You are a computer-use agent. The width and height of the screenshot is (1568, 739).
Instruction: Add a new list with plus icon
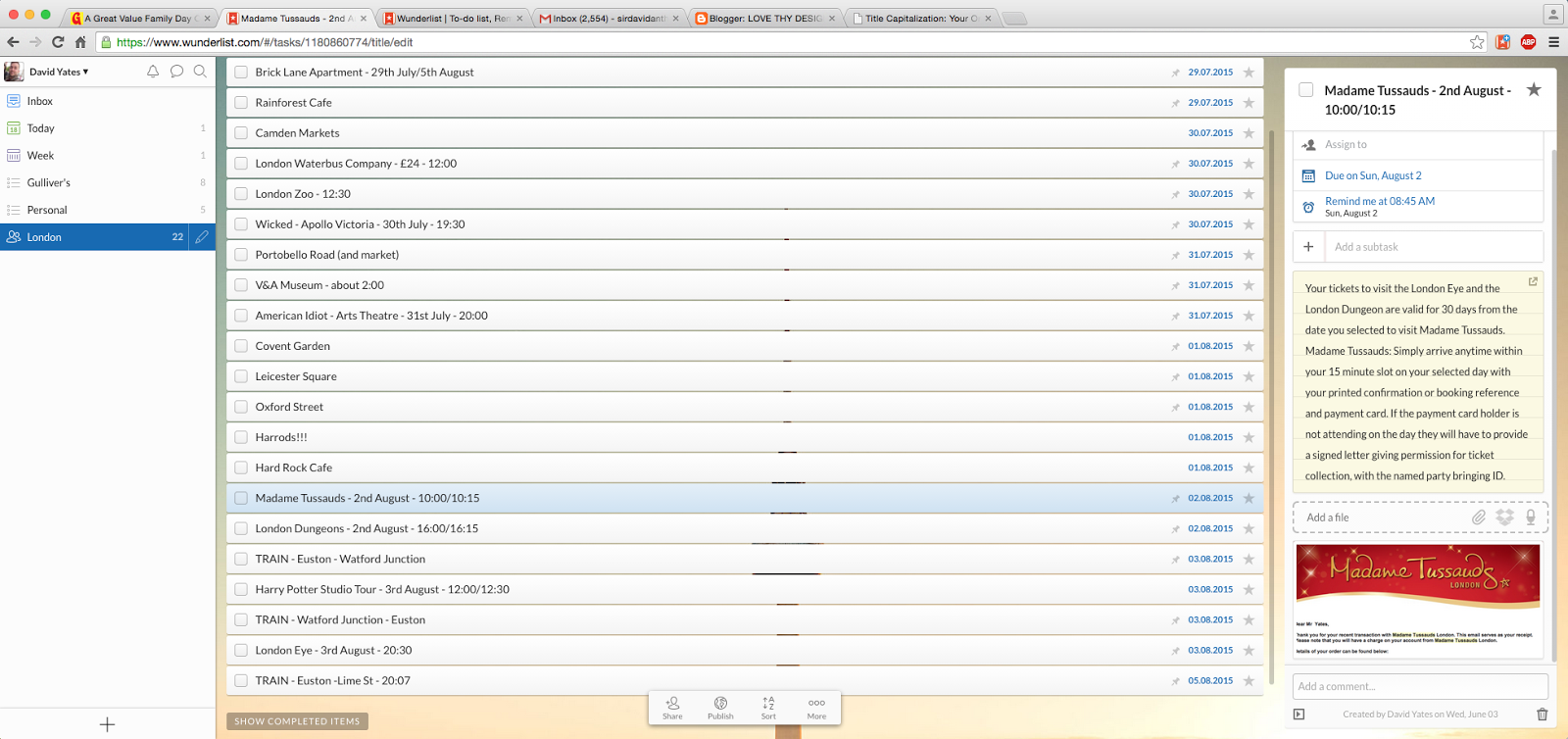(x=108, y=724)
